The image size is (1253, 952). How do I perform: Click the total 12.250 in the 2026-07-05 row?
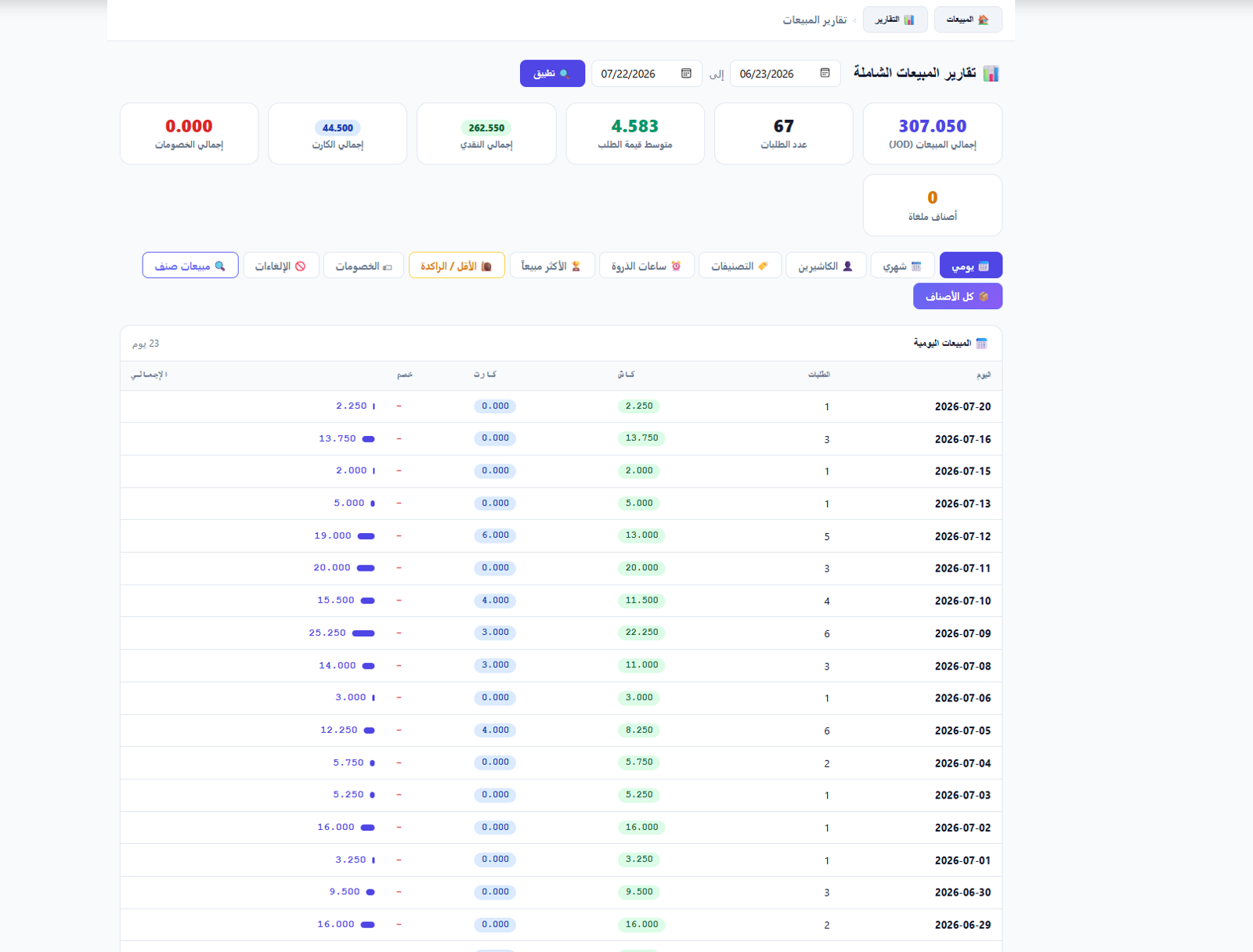339,730
